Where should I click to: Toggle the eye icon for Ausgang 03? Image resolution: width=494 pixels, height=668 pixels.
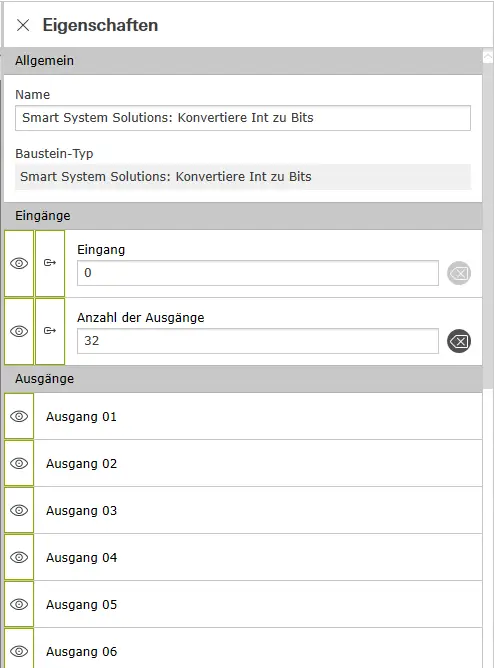click(x=19, y=510)
